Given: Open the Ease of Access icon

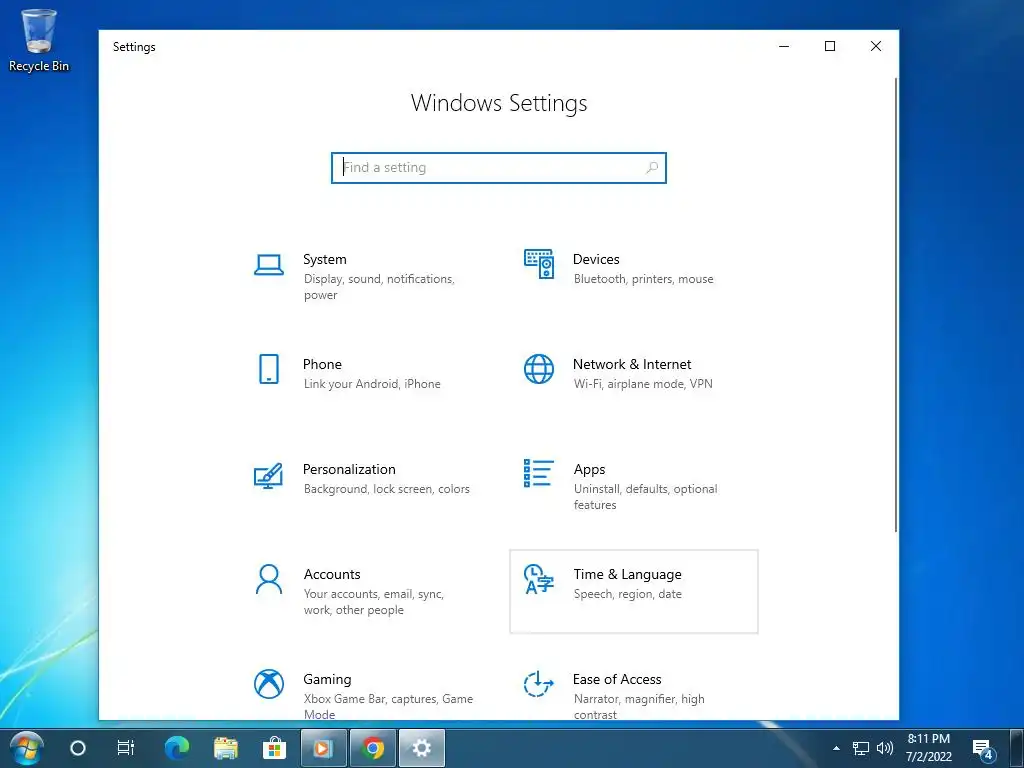Looking at the screenshot, I should (x=539, y=684).
